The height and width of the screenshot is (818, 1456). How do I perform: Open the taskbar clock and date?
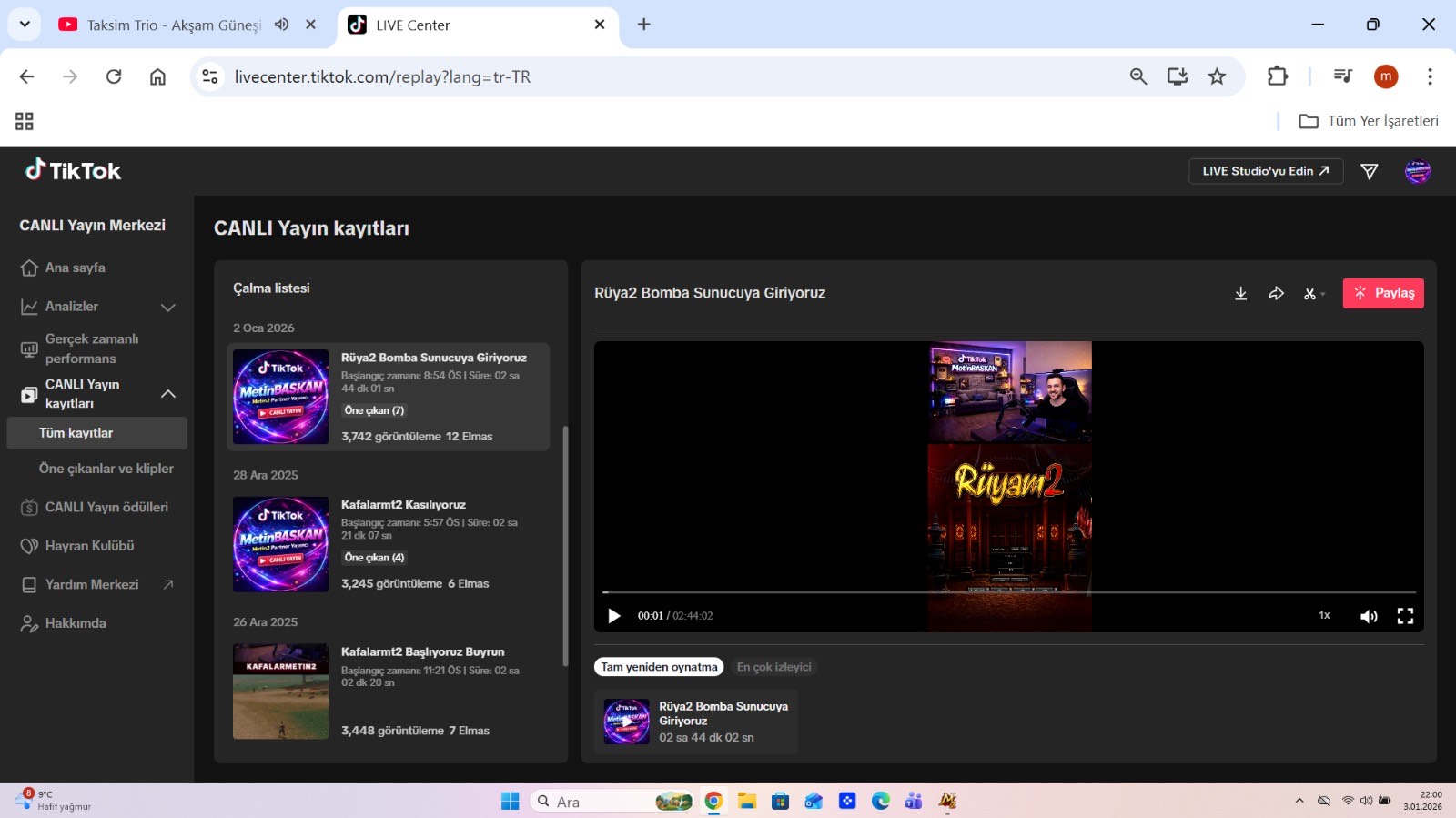tap(1422, 800)
